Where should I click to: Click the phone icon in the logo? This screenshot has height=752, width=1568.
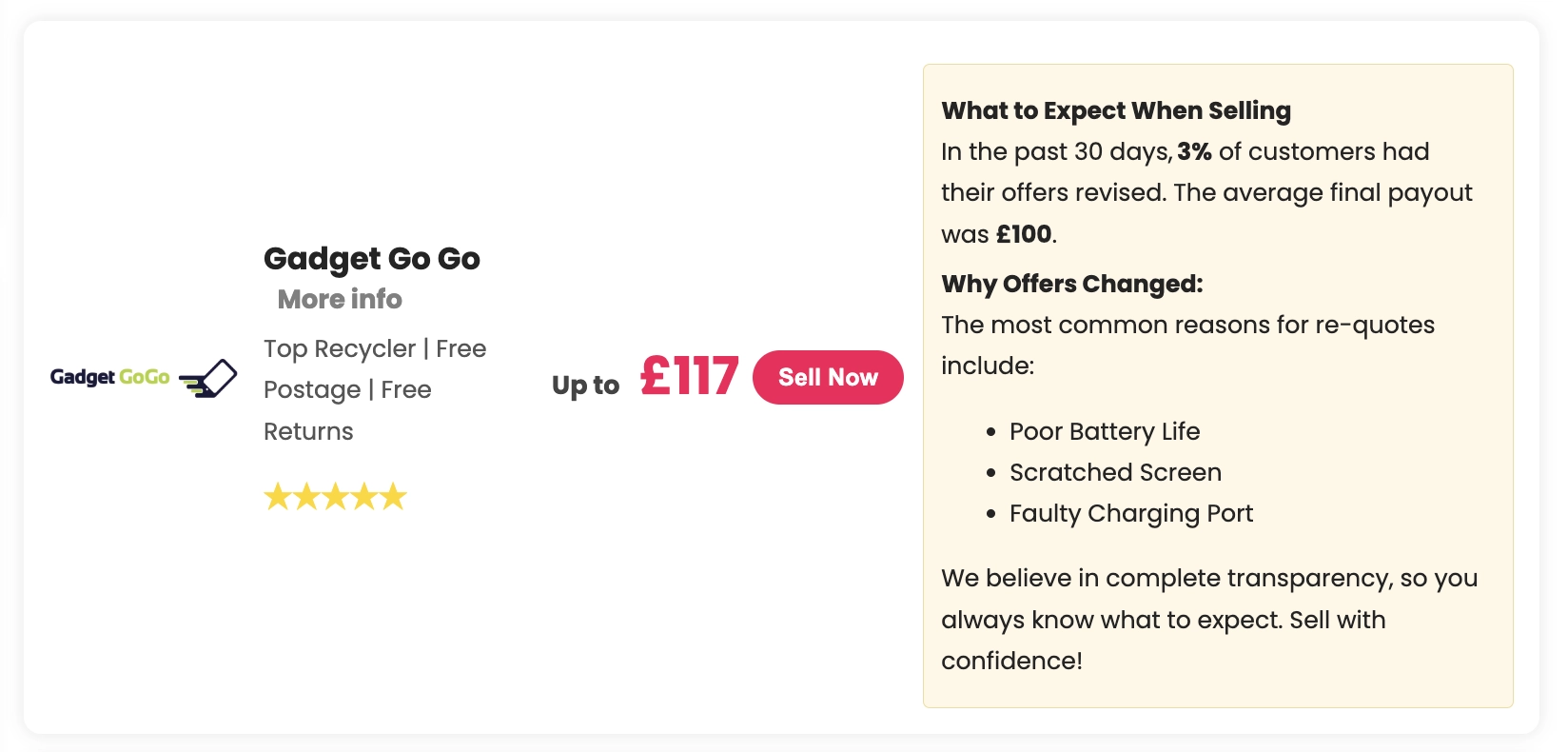(x=208, y=378)
